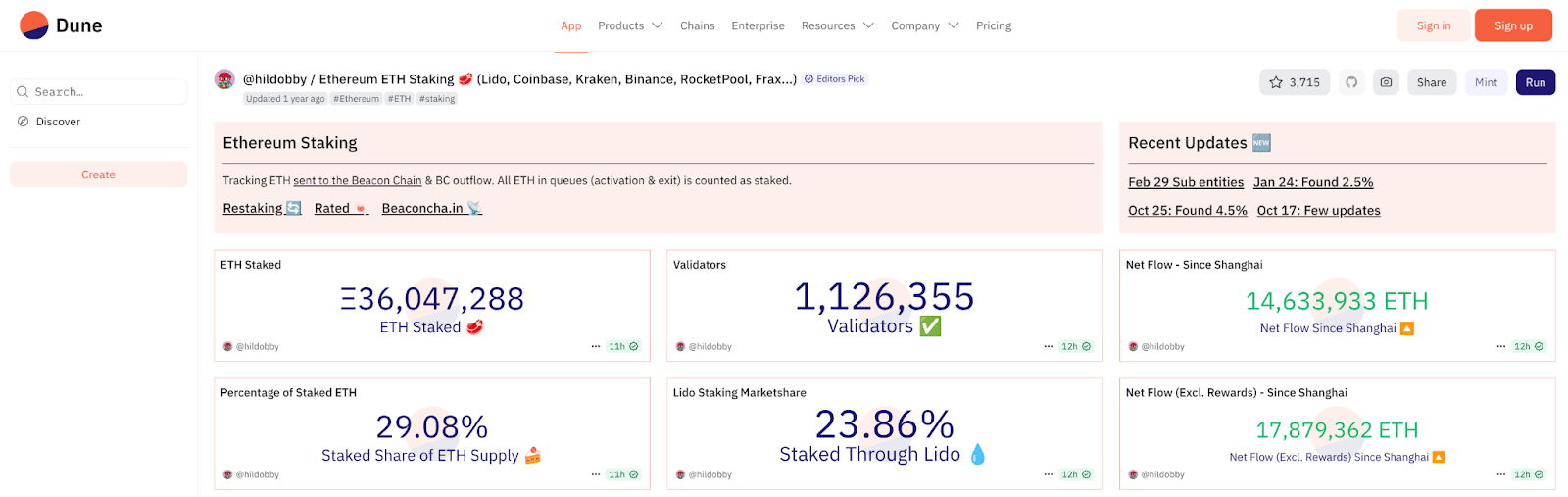Screen dimensions: 1568x497
Task: Click the 12h badge on Net Flow (Excl. Rewards) card
Action: 1529,474
